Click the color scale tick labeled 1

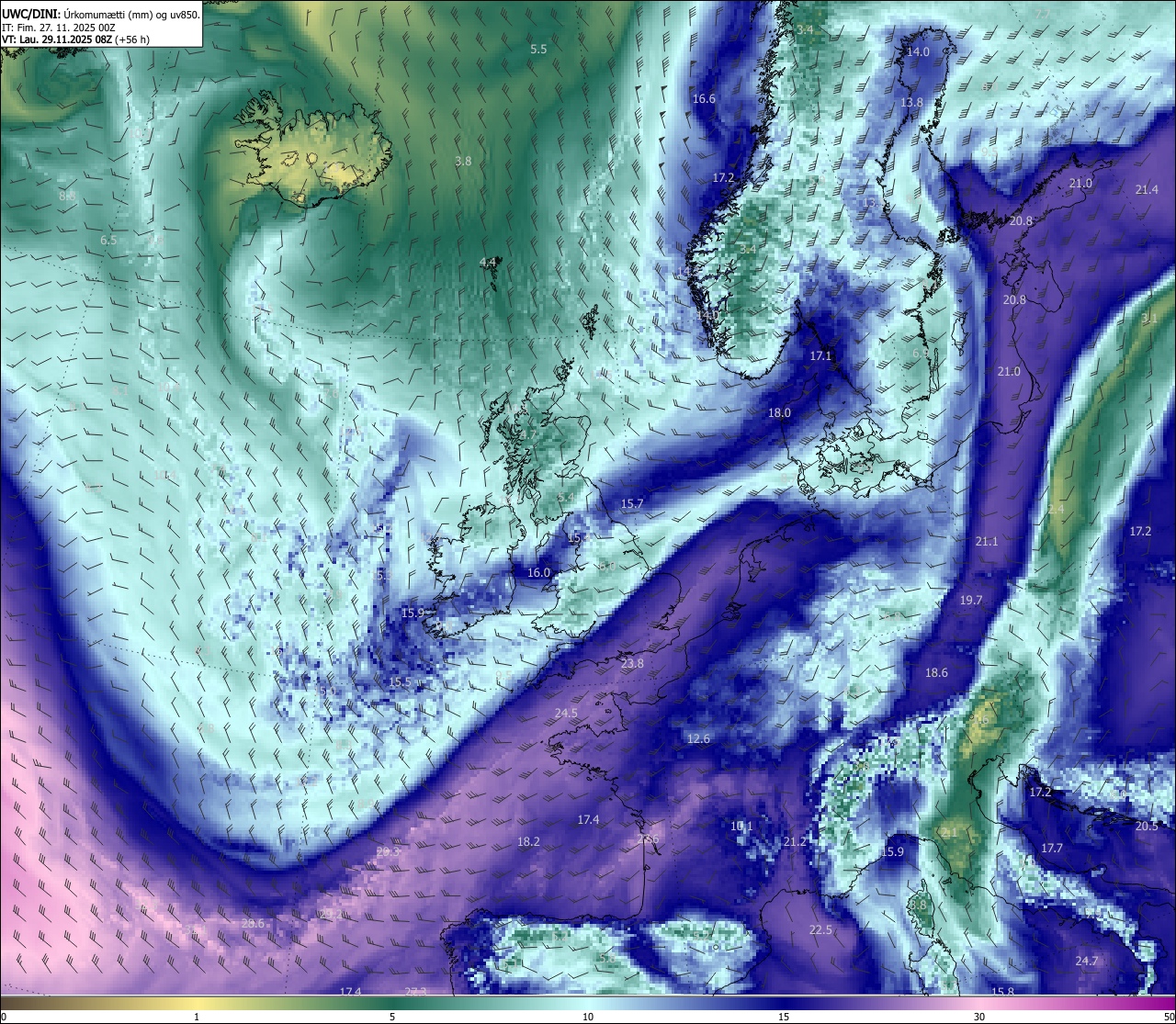coord(197,1017)
